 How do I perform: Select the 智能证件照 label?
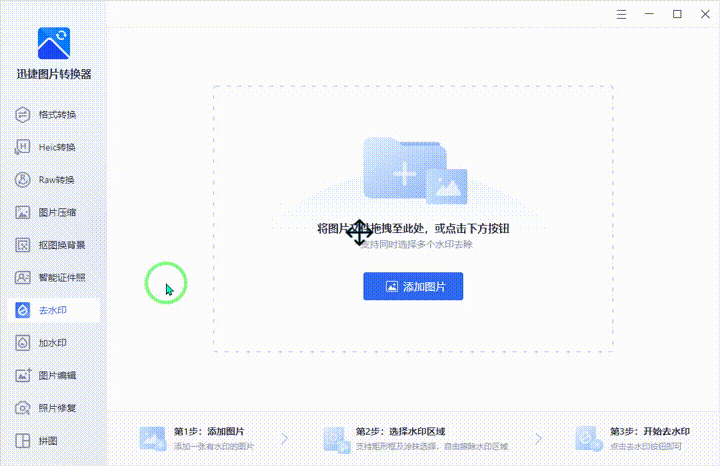62,277
